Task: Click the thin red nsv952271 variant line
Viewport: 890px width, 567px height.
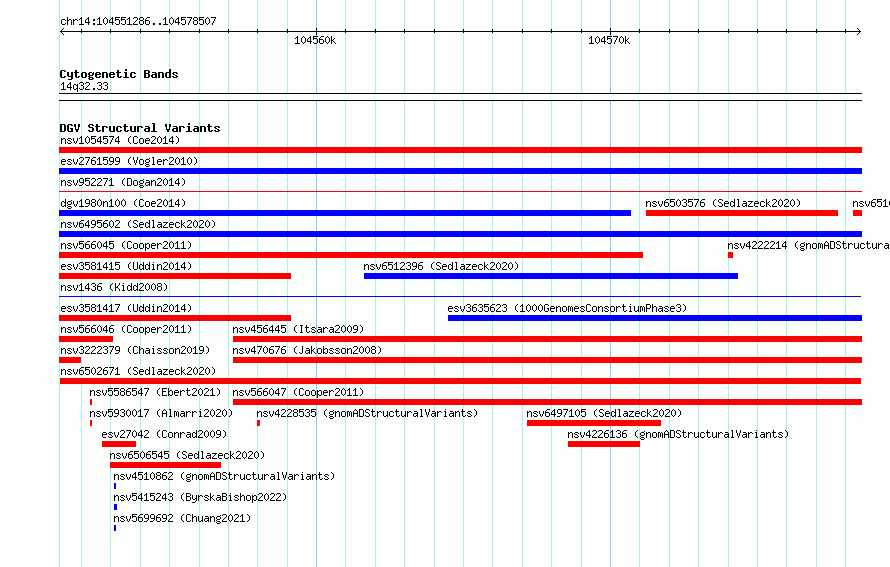Action: tap(460, 192)
